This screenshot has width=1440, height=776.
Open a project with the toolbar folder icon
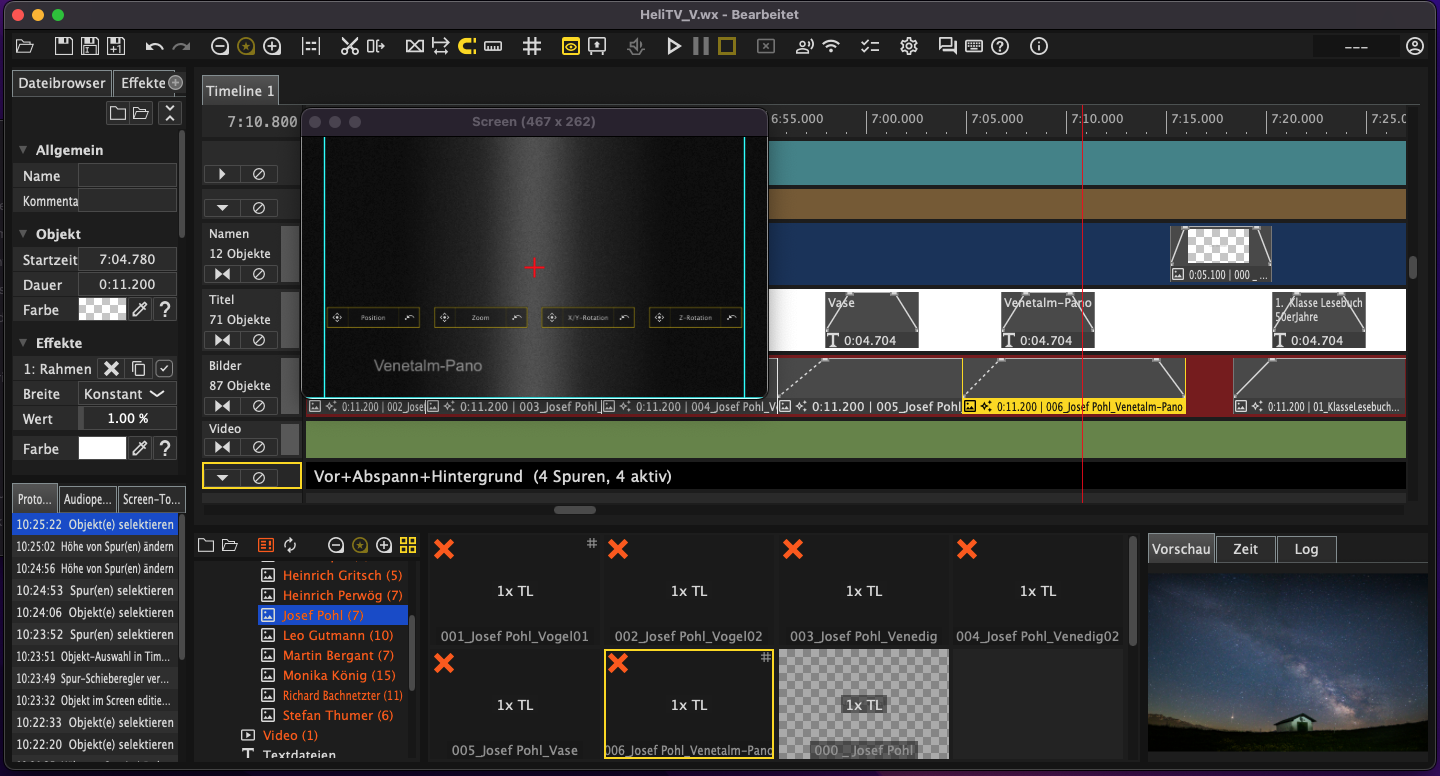click(x=25, y=46)
